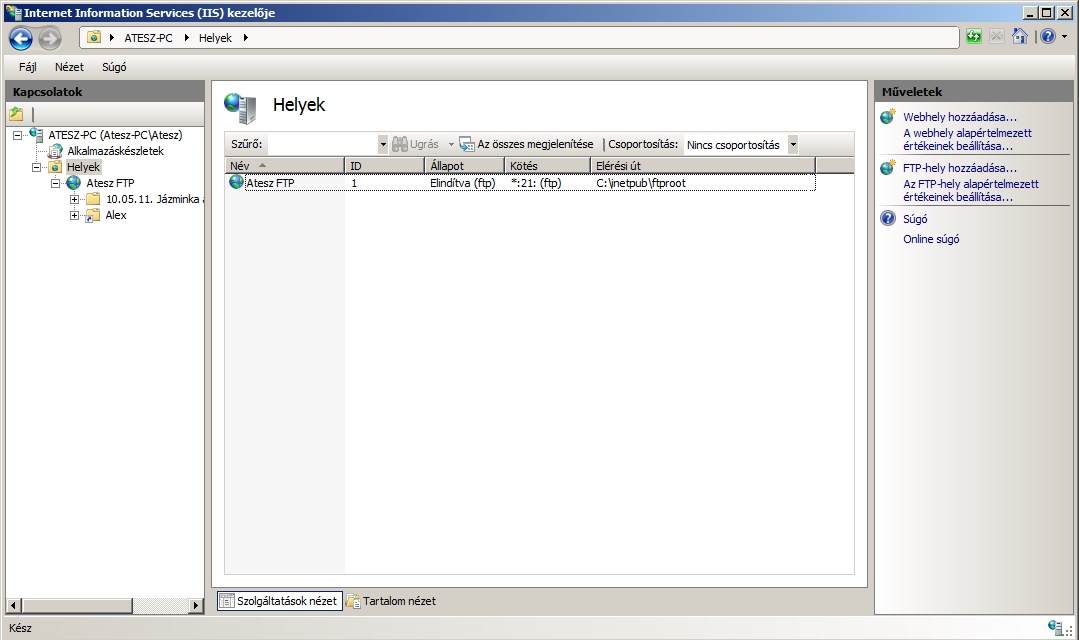This screenshot has height=640, width=1079.
Task: Expand the 10.05.11. Jázminka folder node
Action: coord(74,200)
